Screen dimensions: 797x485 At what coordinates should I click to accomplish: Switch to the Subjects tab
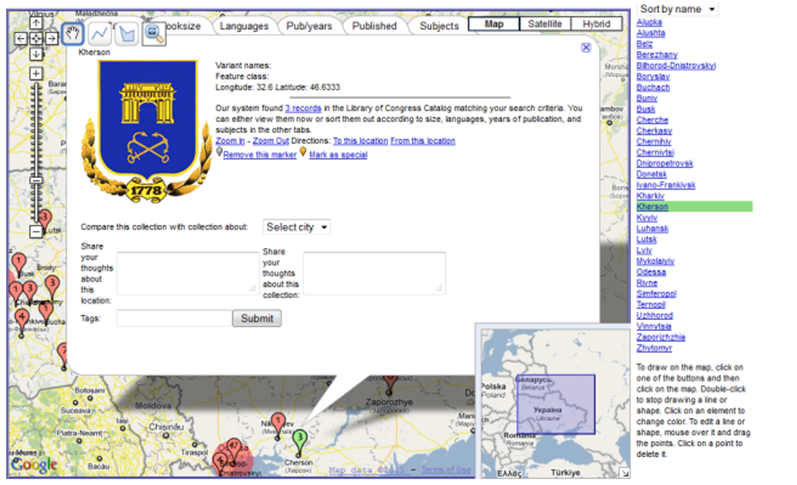[439, 26]
